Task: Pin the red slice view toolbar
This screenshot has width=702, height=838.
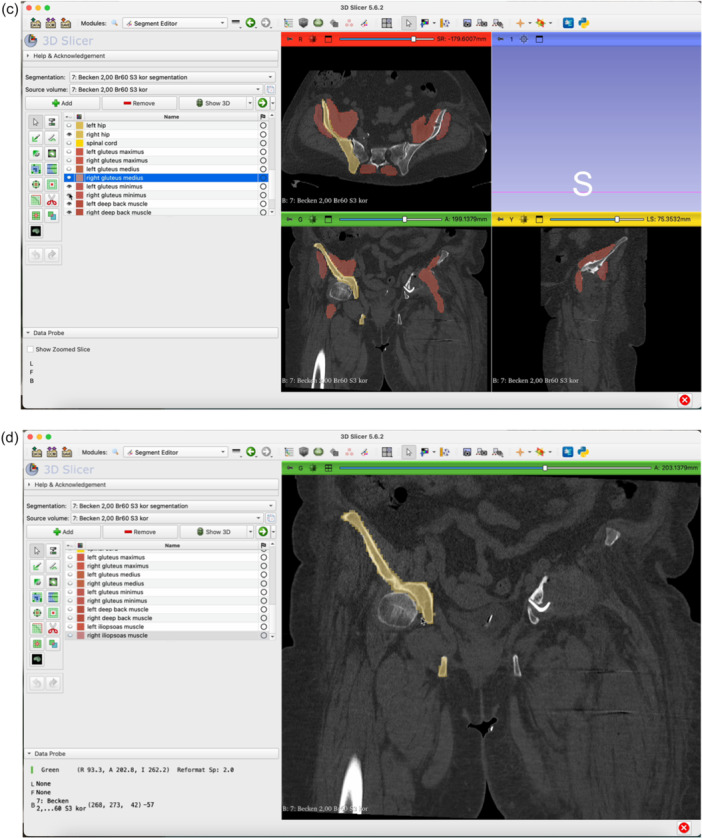Action: pos(290,39)
